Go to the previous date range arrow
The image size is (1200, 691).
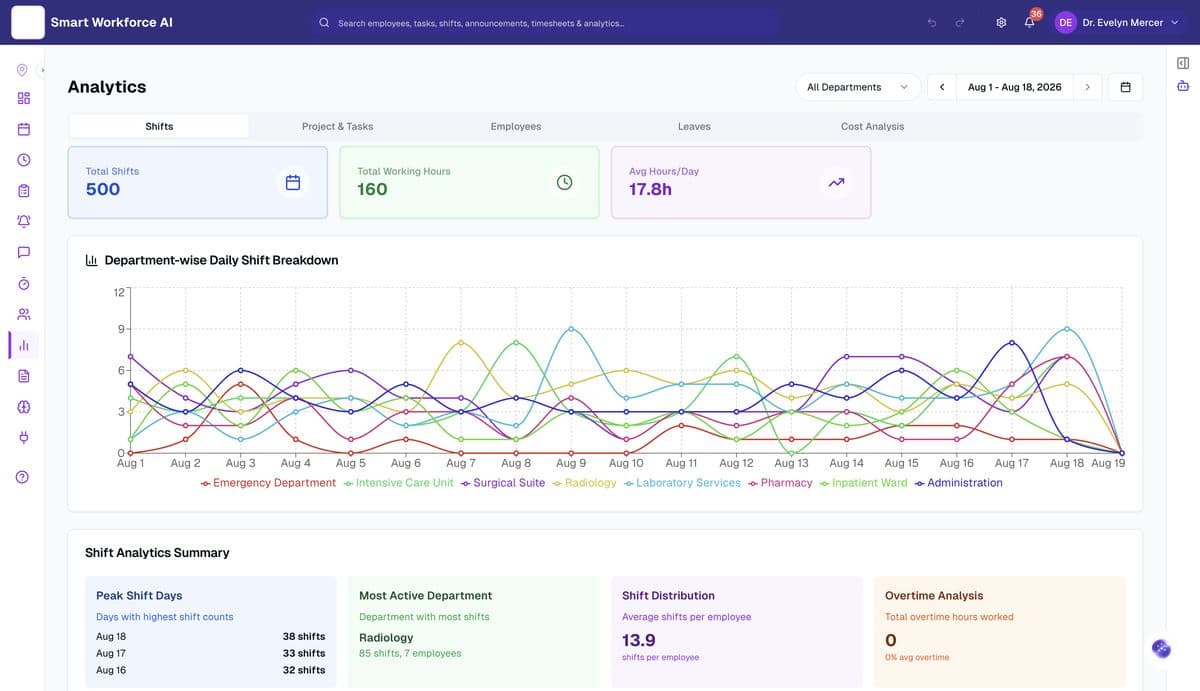[942, 87]
